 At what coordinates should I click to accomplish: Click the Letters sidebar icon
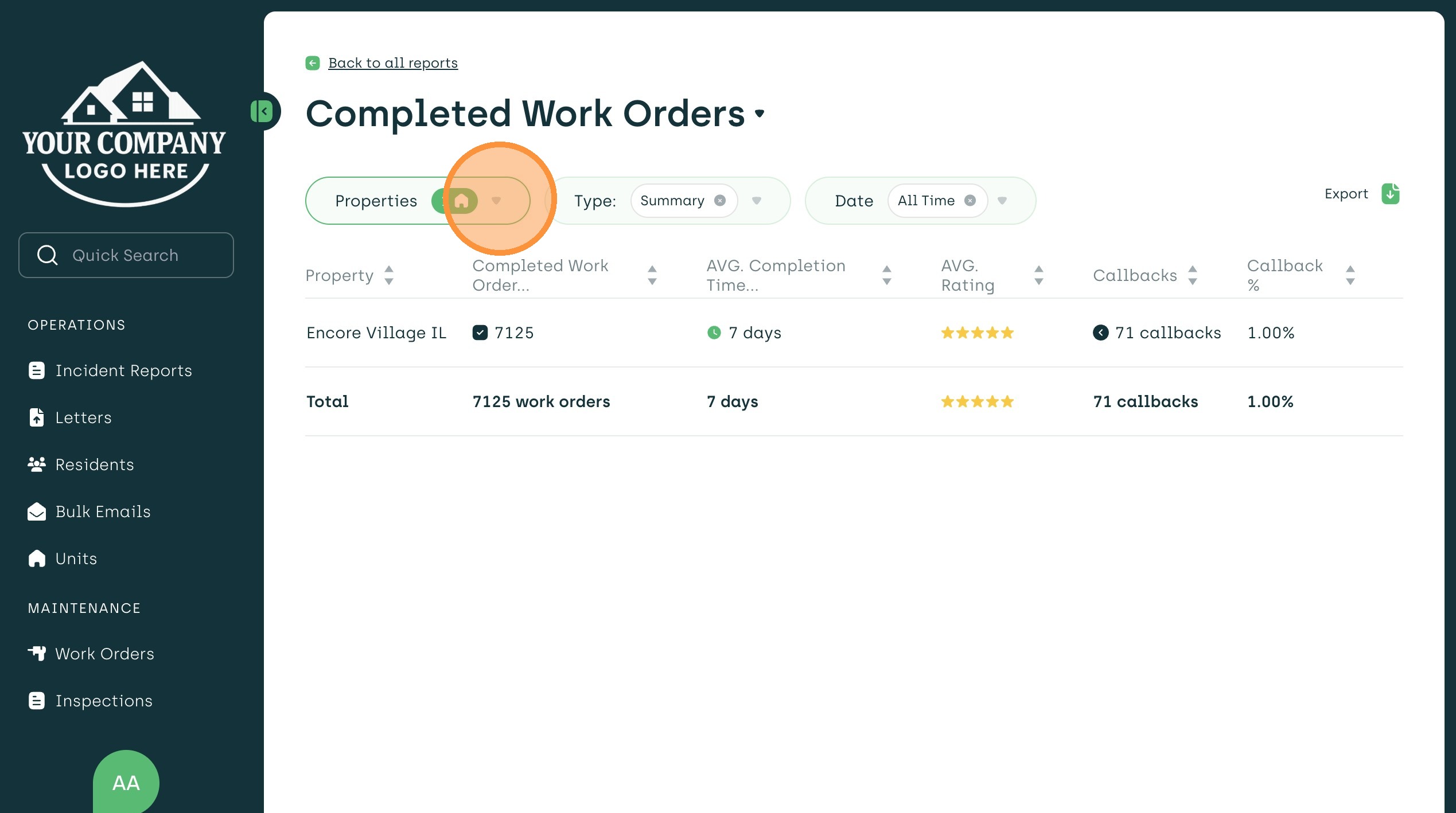click(x=37, y=417)
